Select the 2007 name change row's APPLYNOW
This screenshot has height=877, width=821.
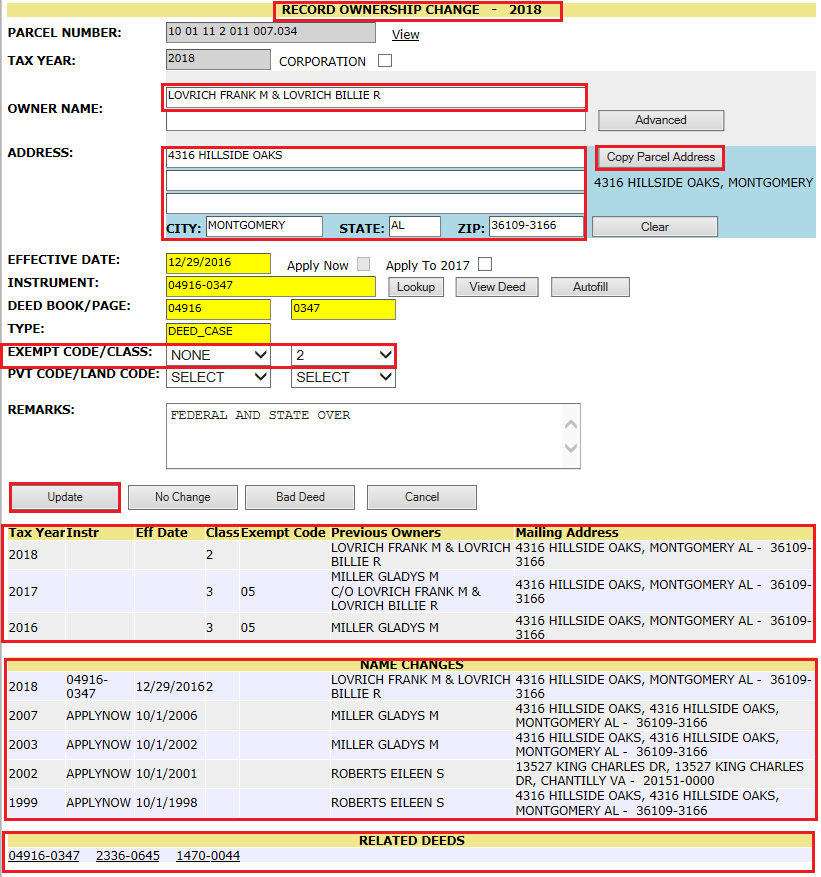click(98, 716)
